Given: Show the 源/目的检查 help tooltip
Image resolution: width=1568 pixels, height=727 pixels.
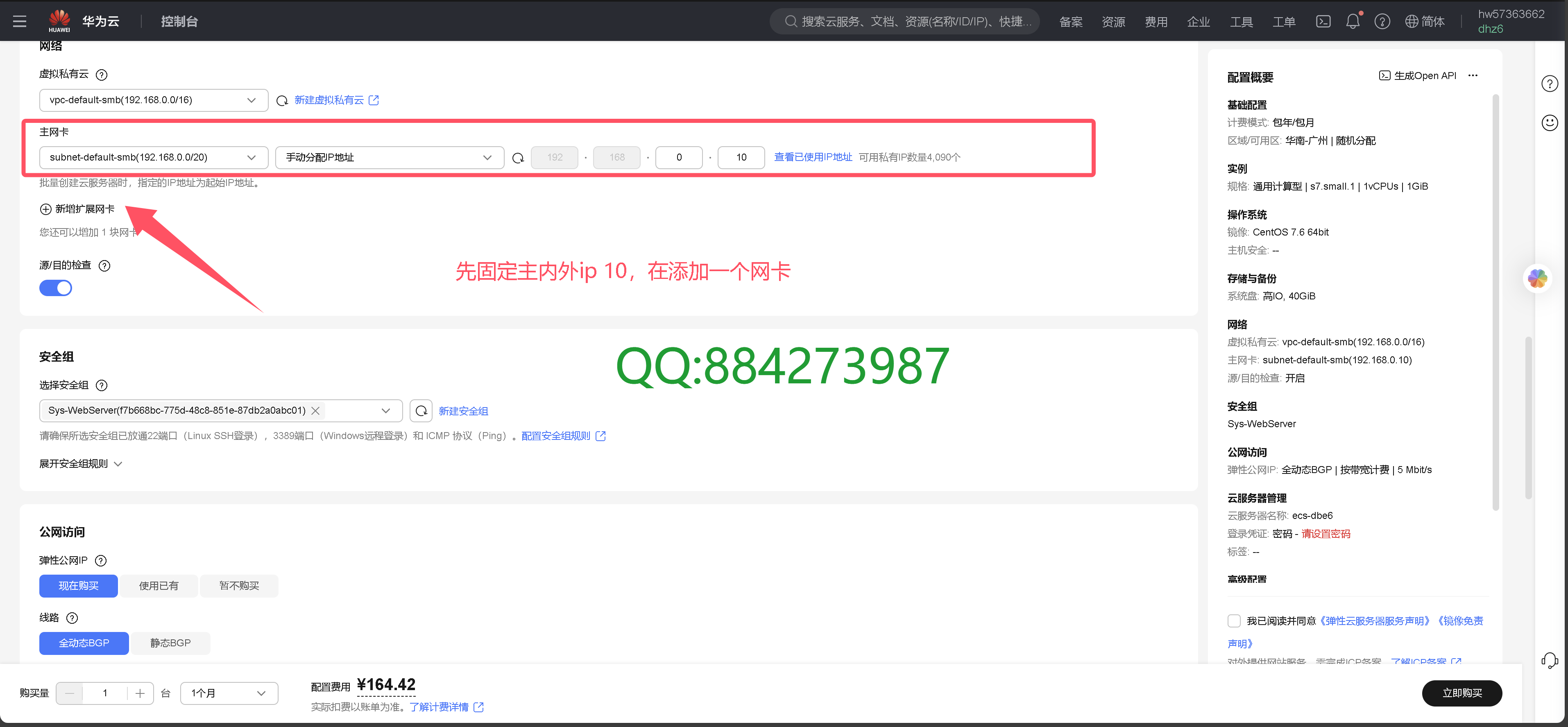Looking at the screenshot, I should 105,265.
